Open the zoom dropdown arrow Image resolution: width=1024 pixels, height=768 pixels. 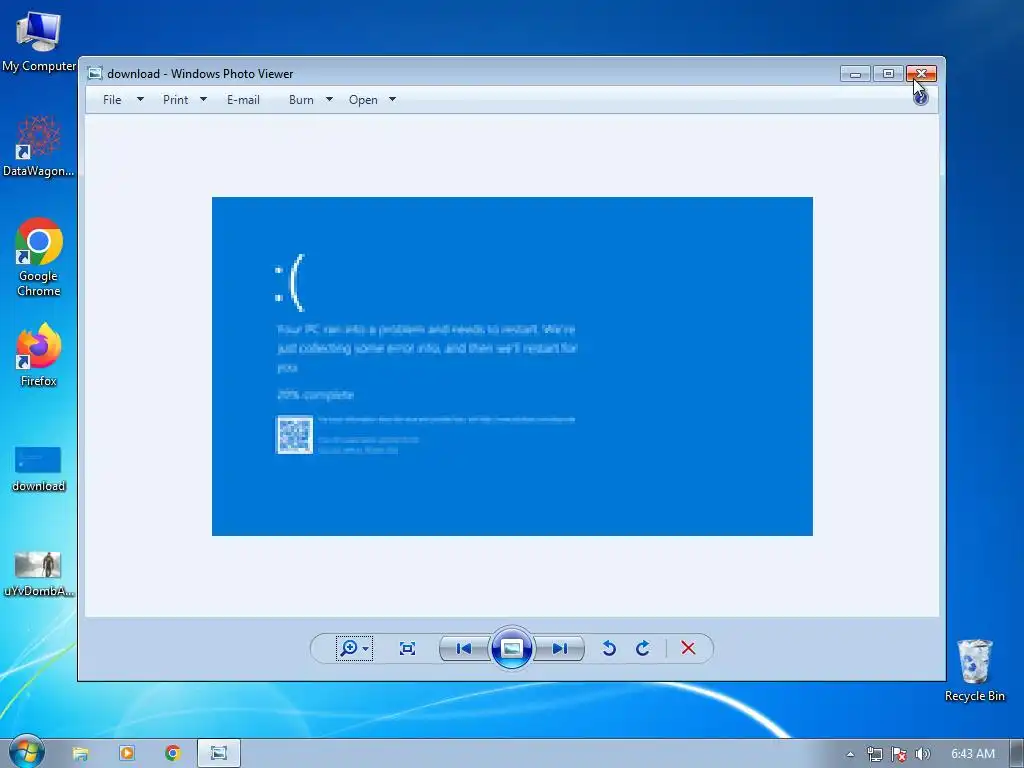tap(366, 649)
